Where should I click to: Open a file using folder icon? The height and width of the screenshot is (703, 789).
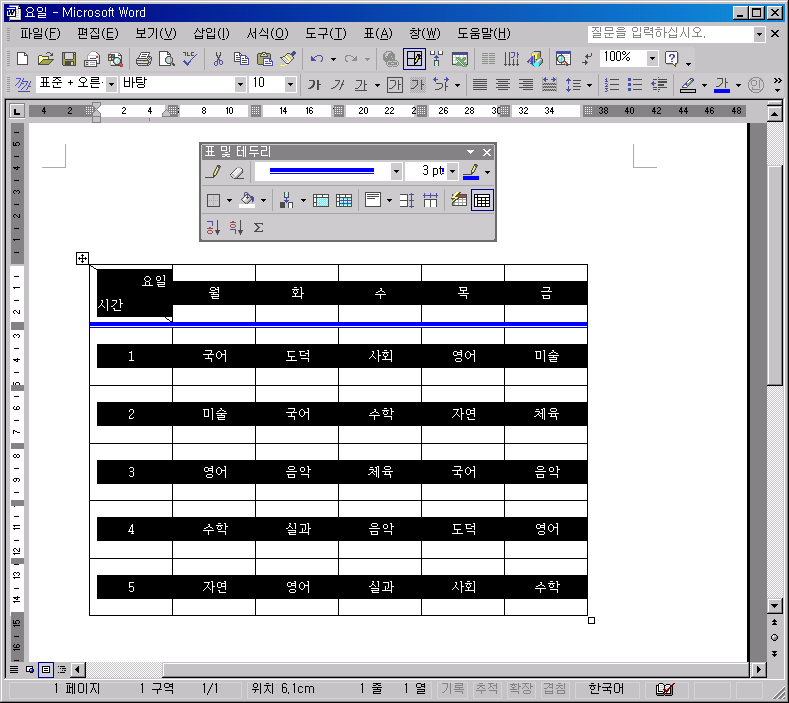45,59
